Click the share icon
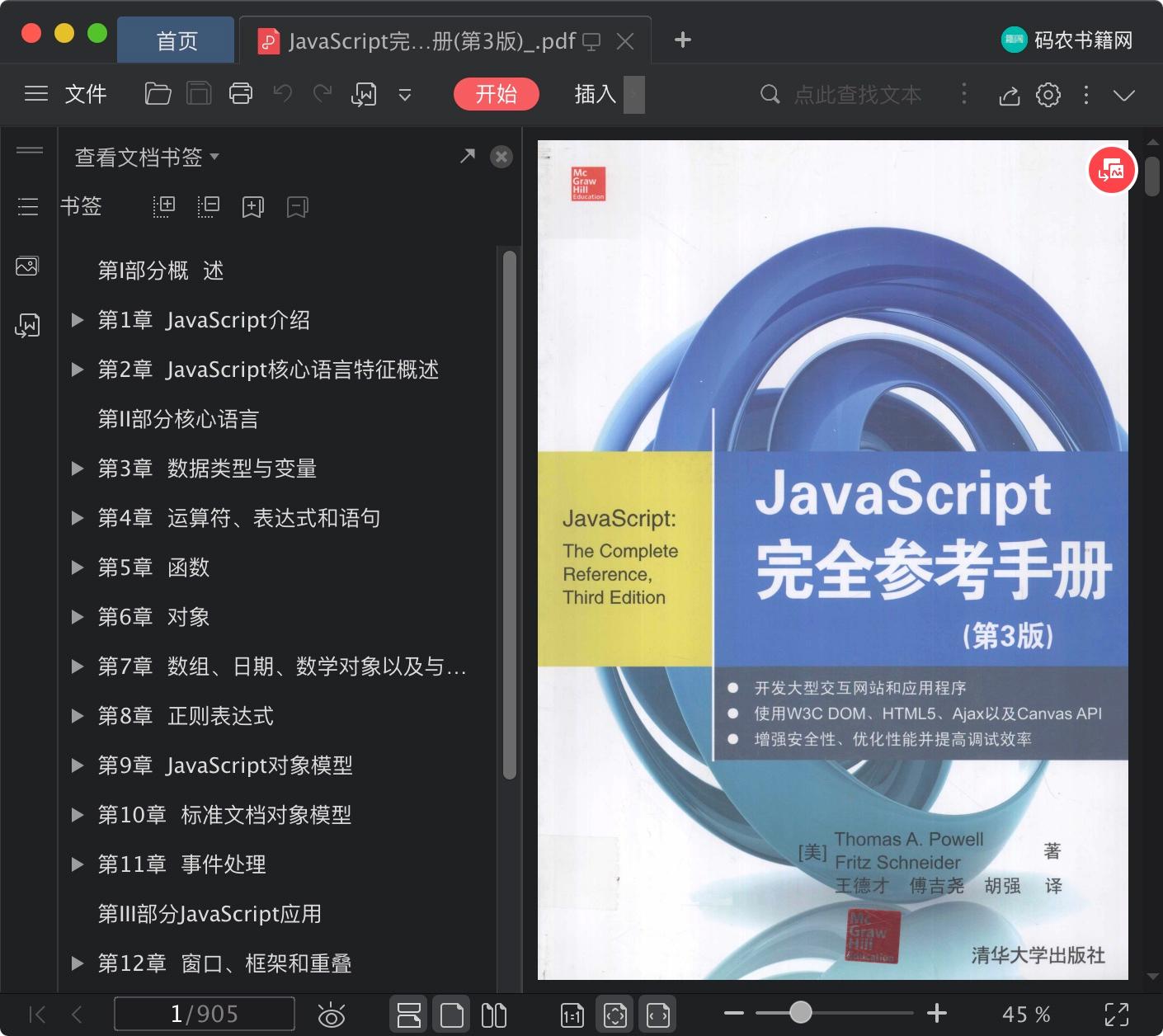1163x1036 pixels. (1010, 96)
